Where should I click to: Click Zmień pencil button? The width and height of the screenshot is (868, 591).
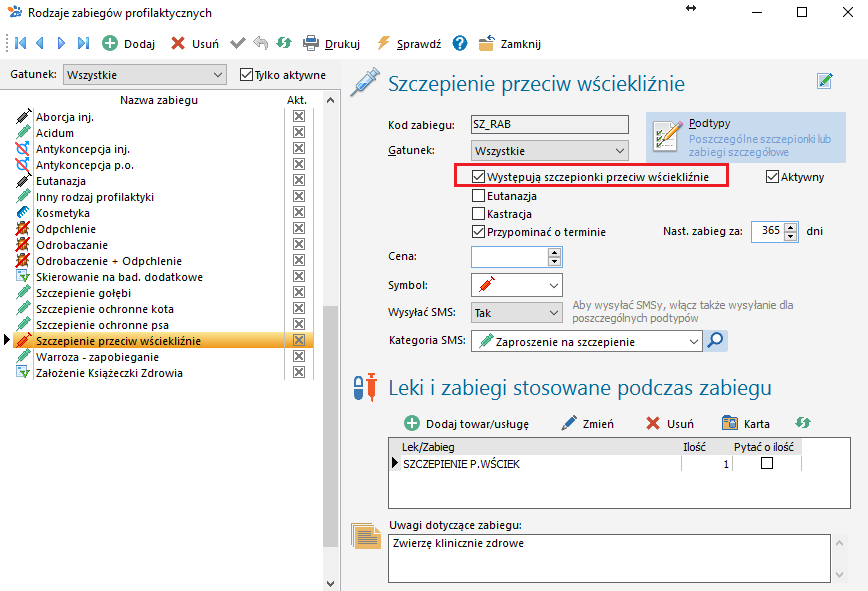(587, 424)
